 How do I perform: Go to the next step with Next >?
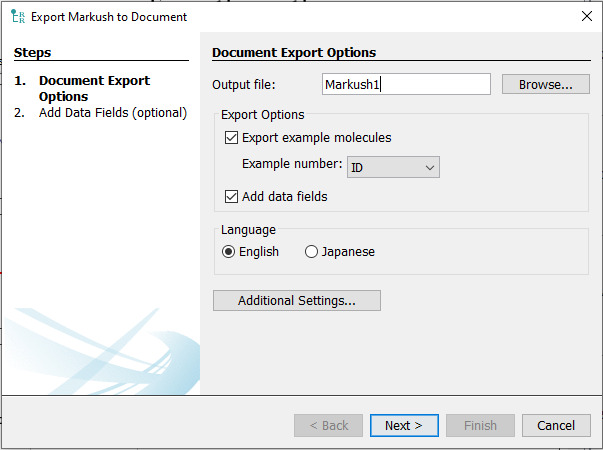403,426
